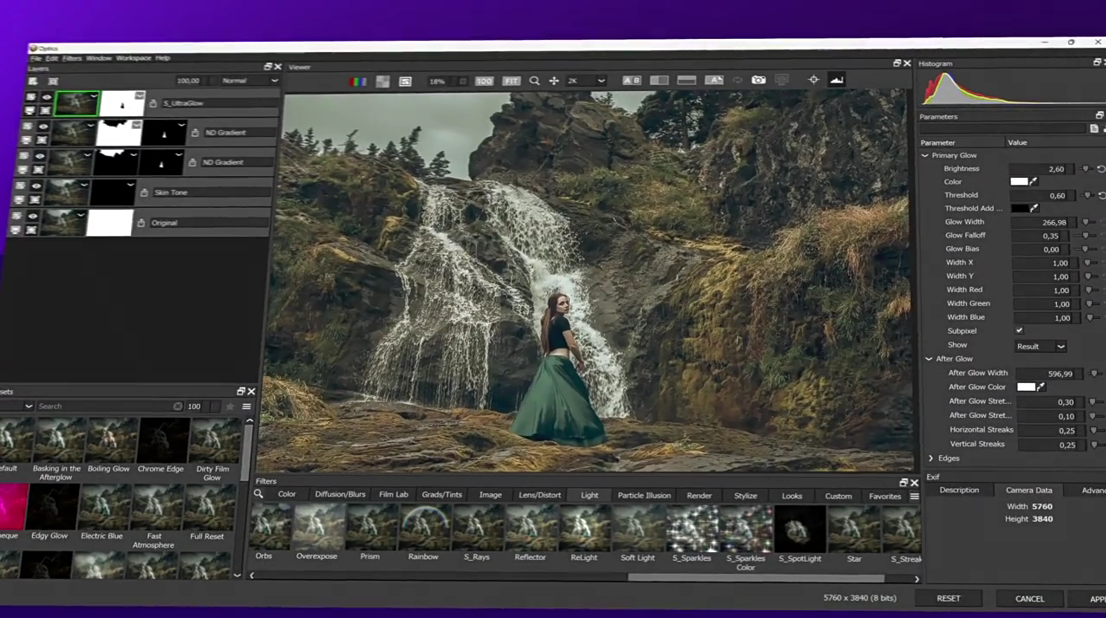This screenshot has height=618, width=1106.
Task: Click the RESET button
Action: tap(948, 597)
